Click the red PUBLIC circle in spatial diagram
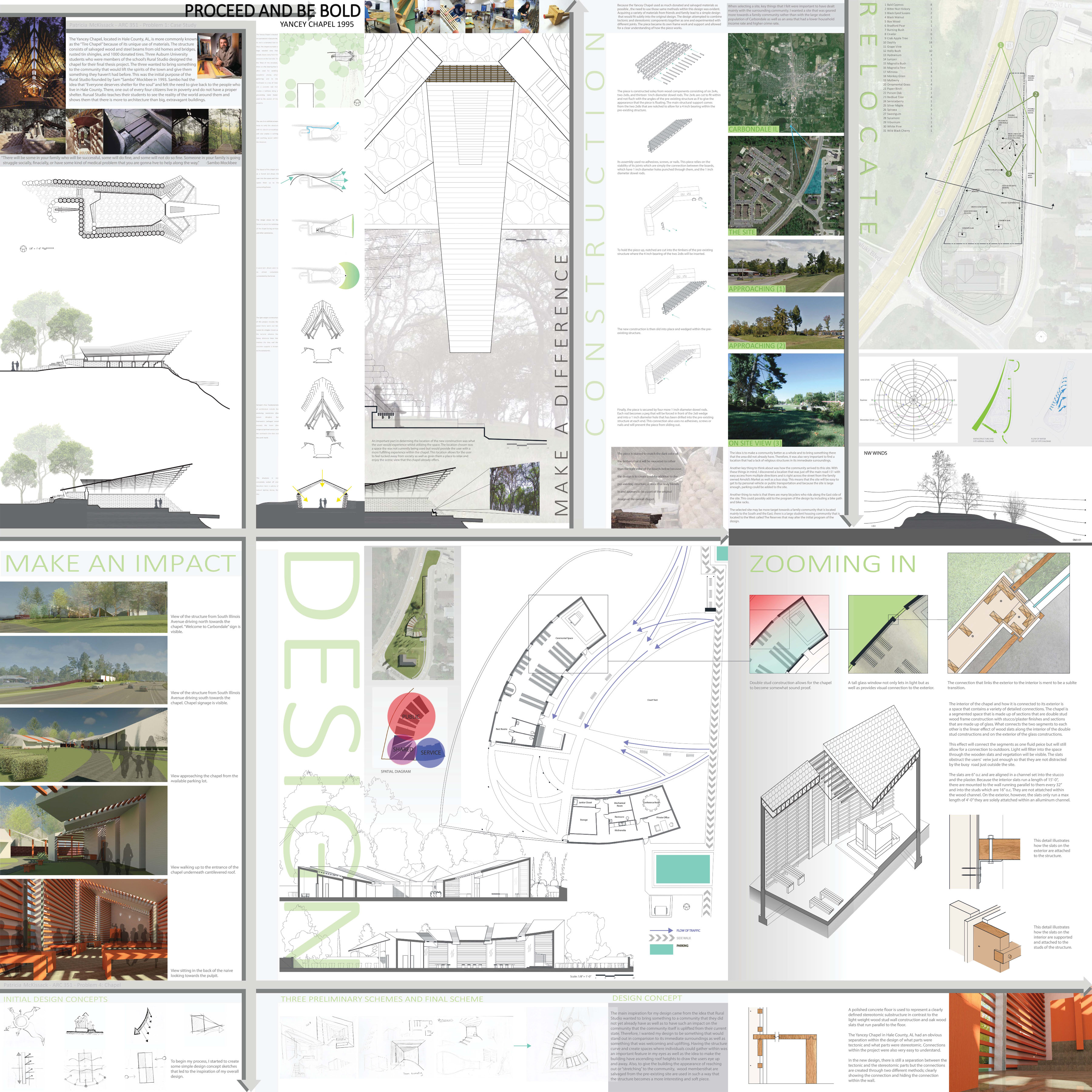 click(412, 716)
